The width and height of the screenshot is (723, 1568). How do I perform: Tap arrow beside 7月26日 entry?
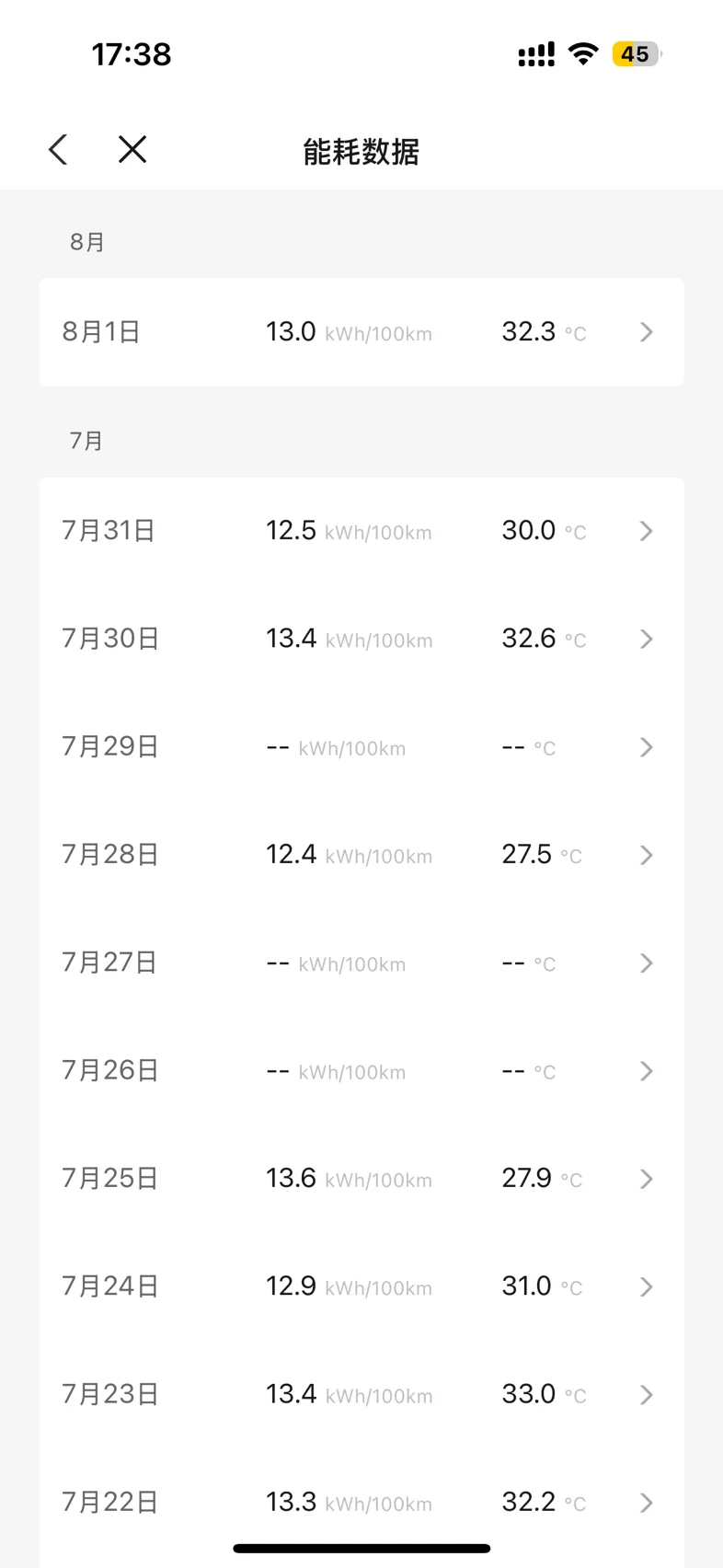pyautogui.click(x=647, y=1071)
